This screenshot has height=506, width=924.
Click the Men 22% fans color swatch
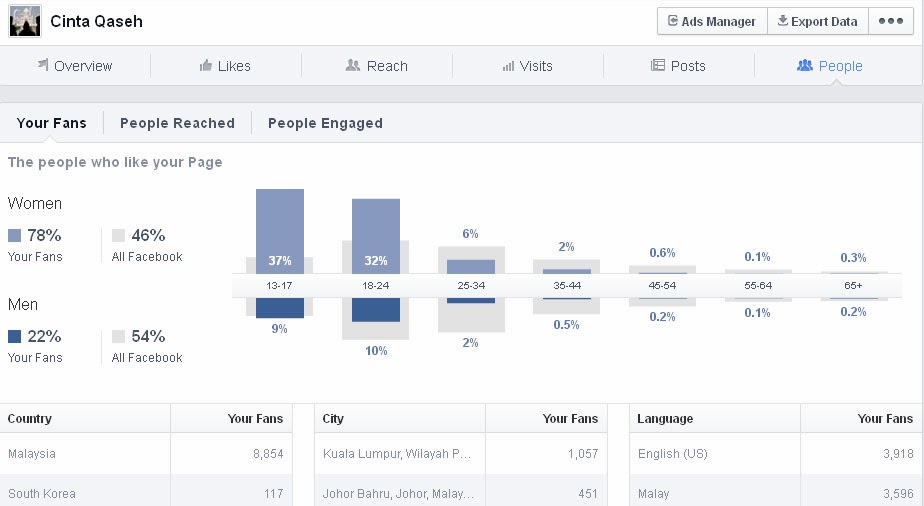tap(14, 336)
